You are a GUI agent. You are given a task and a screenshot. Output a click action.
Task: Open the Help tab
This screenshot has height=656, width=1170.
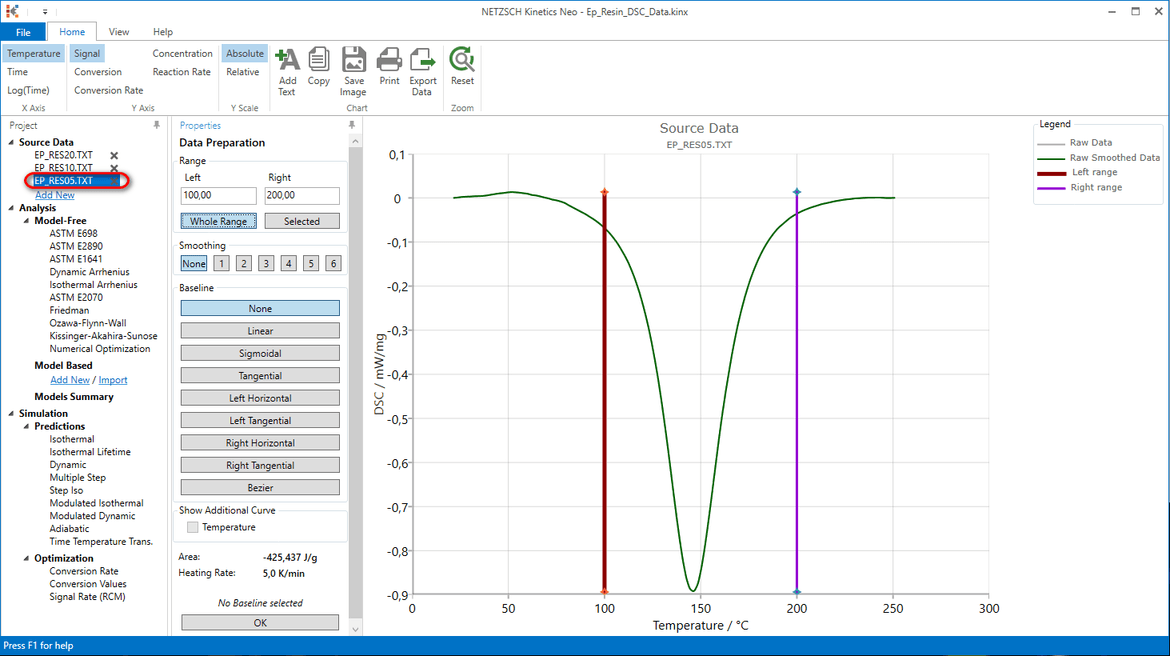(x=162, y=31)
